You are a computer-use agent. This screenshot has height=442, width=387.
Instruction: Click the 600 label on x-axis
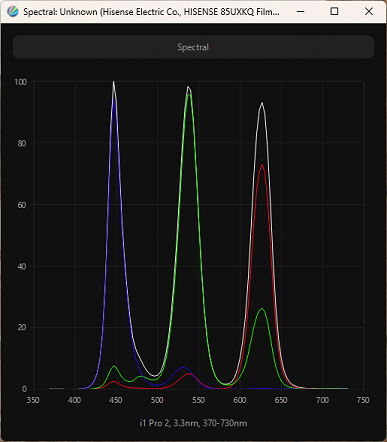(x=240, y=400)
